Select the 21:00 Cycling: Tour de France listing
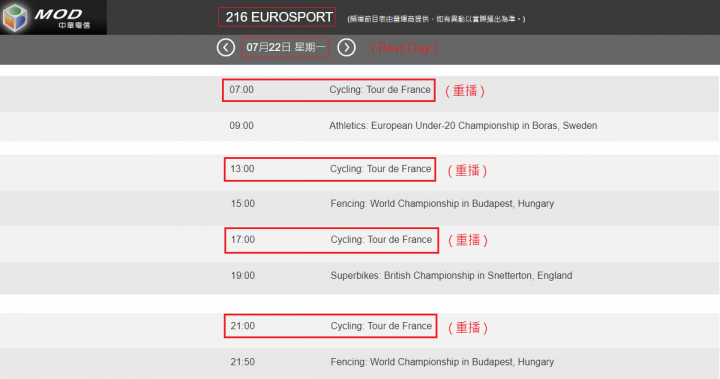 tap(331, 326)
